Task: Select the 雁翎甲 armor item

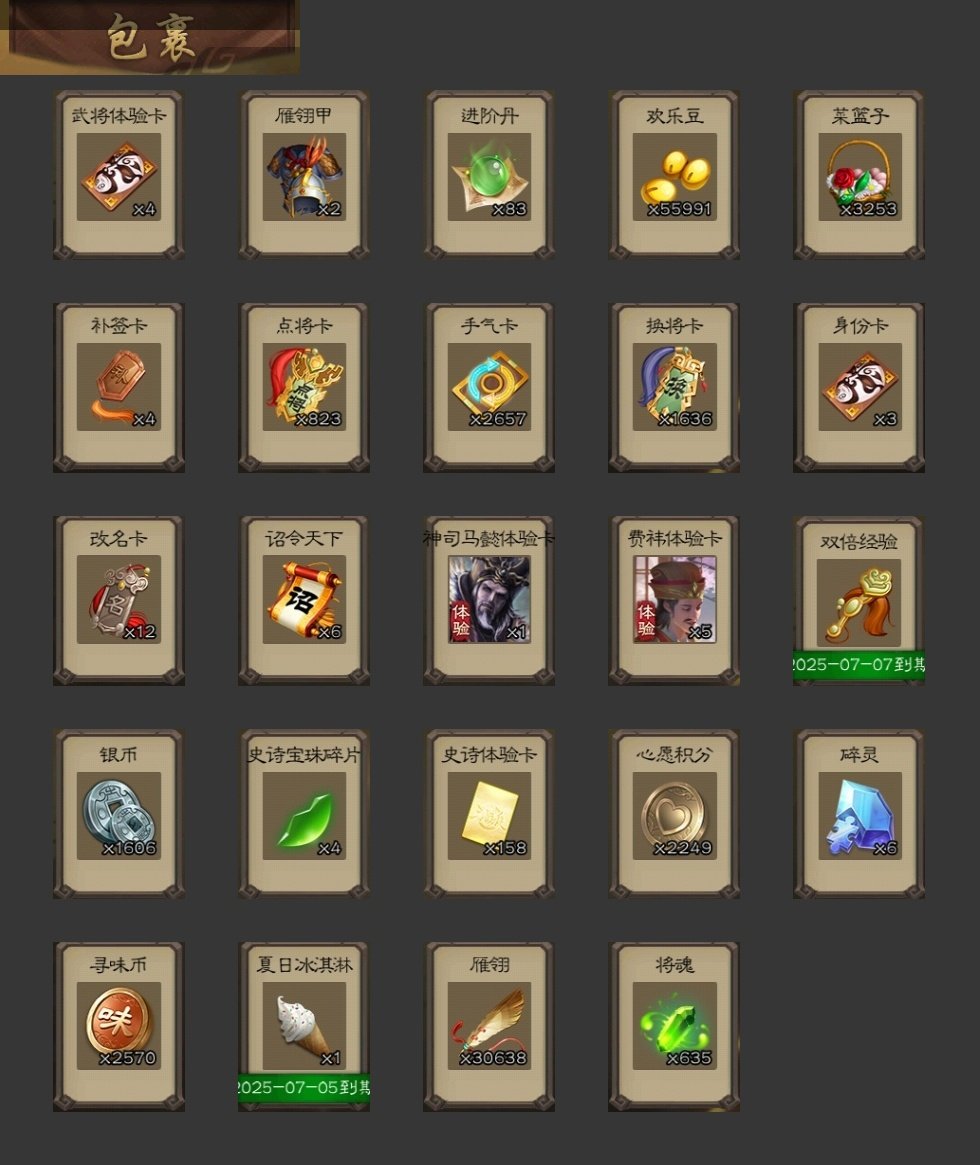Action: [304, 175]
